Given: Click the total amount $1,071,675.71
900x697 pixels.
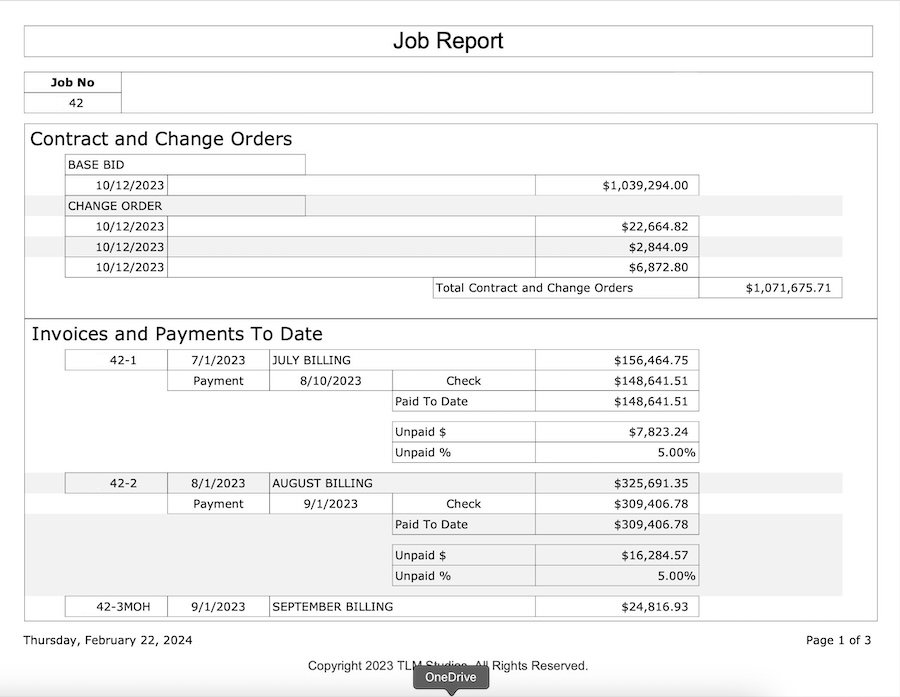Looking at the screenshot, I should (770, 288).
